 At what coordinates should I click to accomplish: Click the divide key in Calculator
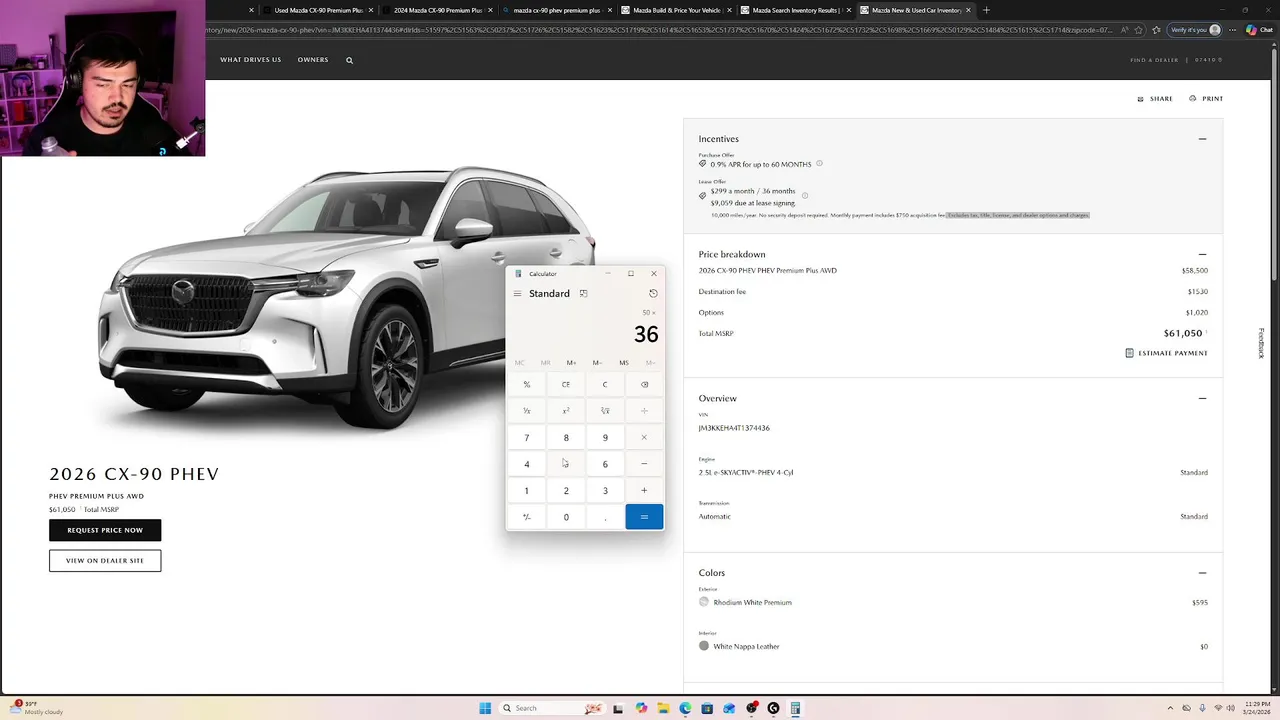(644, 411)
